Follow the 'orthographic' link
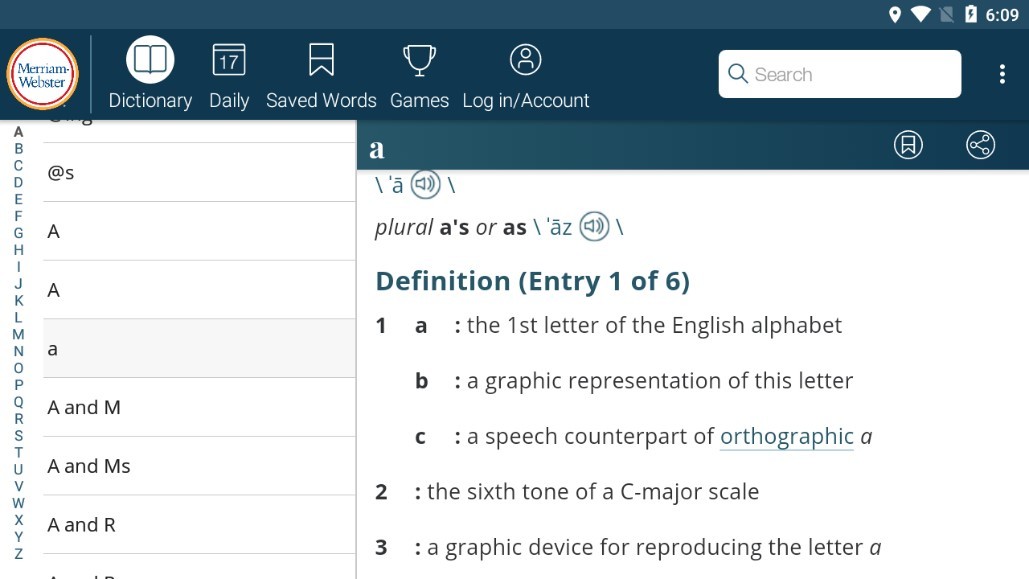 (x=786, y=437)
